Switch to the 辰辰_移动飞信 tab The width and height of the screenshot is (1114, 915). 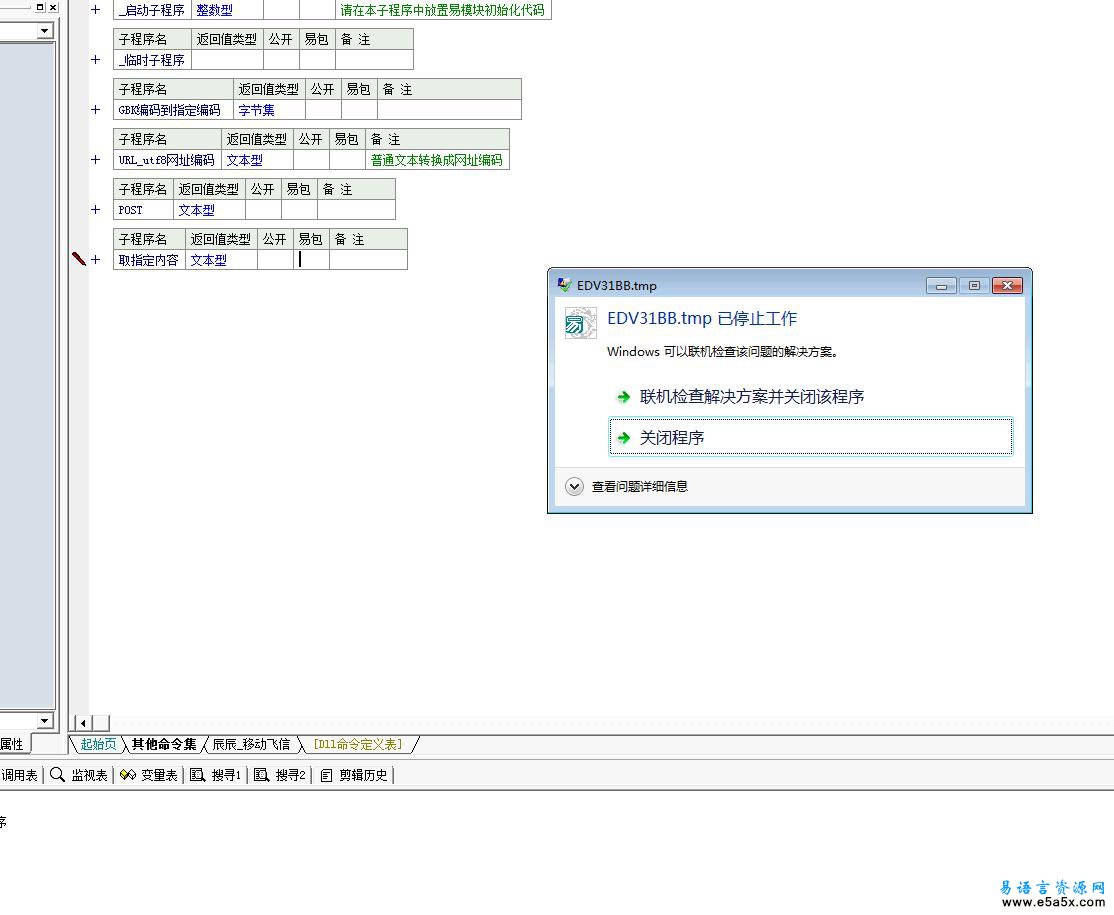[x=252, y=745]
